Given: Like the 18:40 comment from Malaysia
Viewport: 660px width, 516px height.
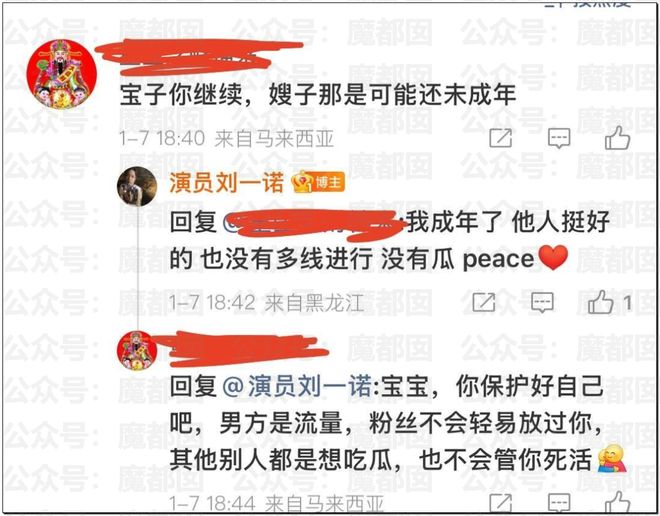Looking at the screenshot, I should click(617, 138).
